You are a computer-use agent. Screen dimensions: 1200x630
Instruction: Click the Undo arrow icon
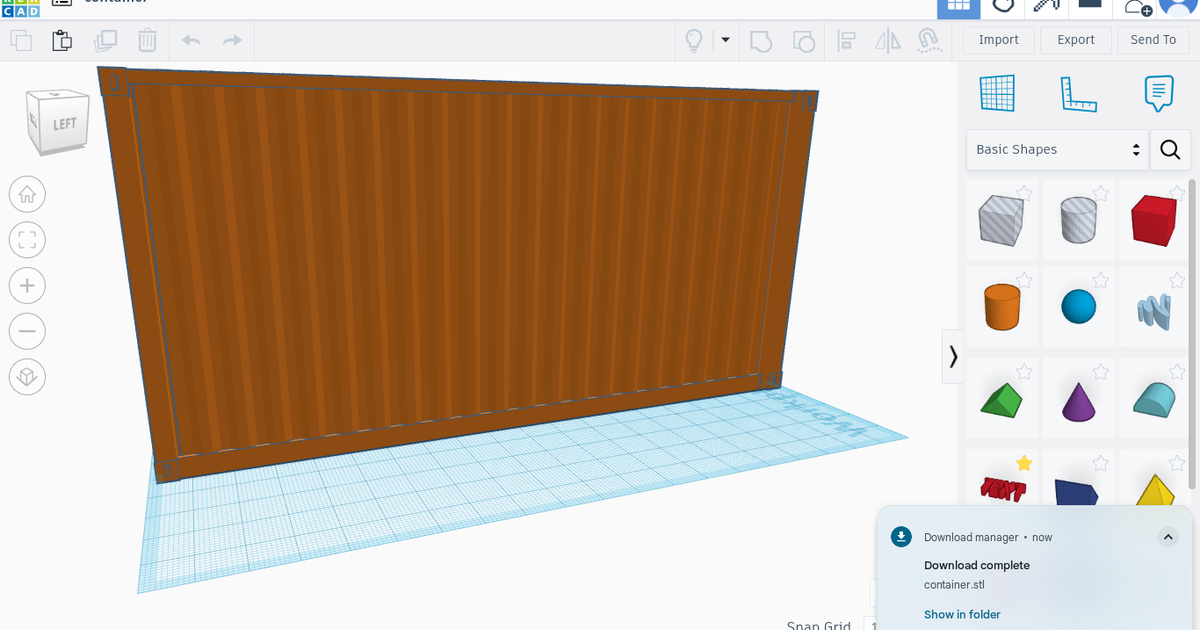pyautogui.click(x=190, y=40)
